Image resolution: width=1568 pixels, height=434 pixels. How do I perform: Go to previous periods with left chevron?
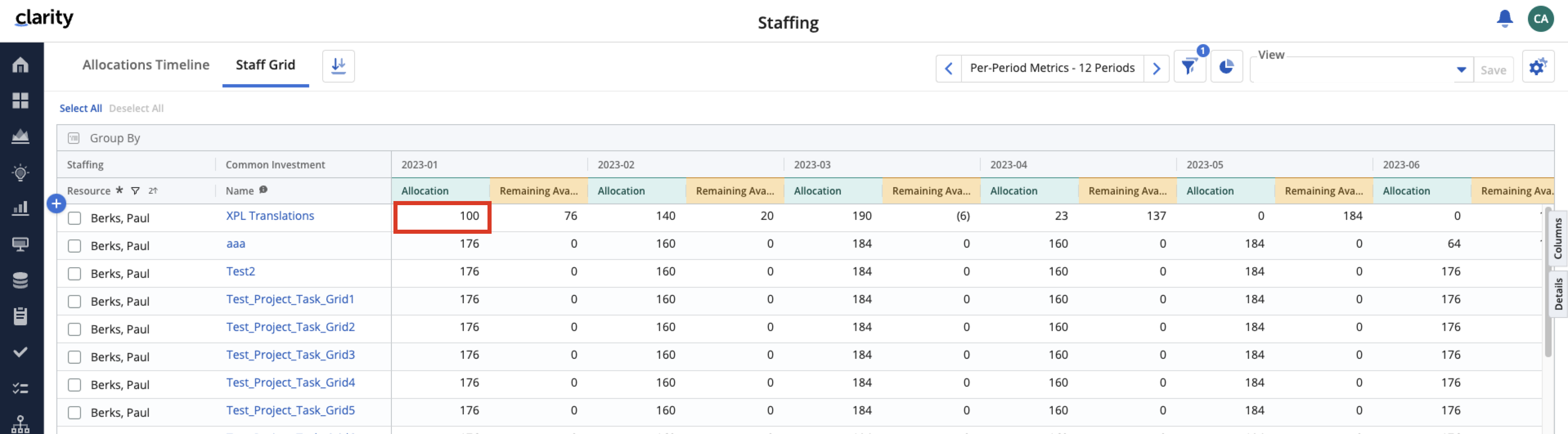coord(948,69)
